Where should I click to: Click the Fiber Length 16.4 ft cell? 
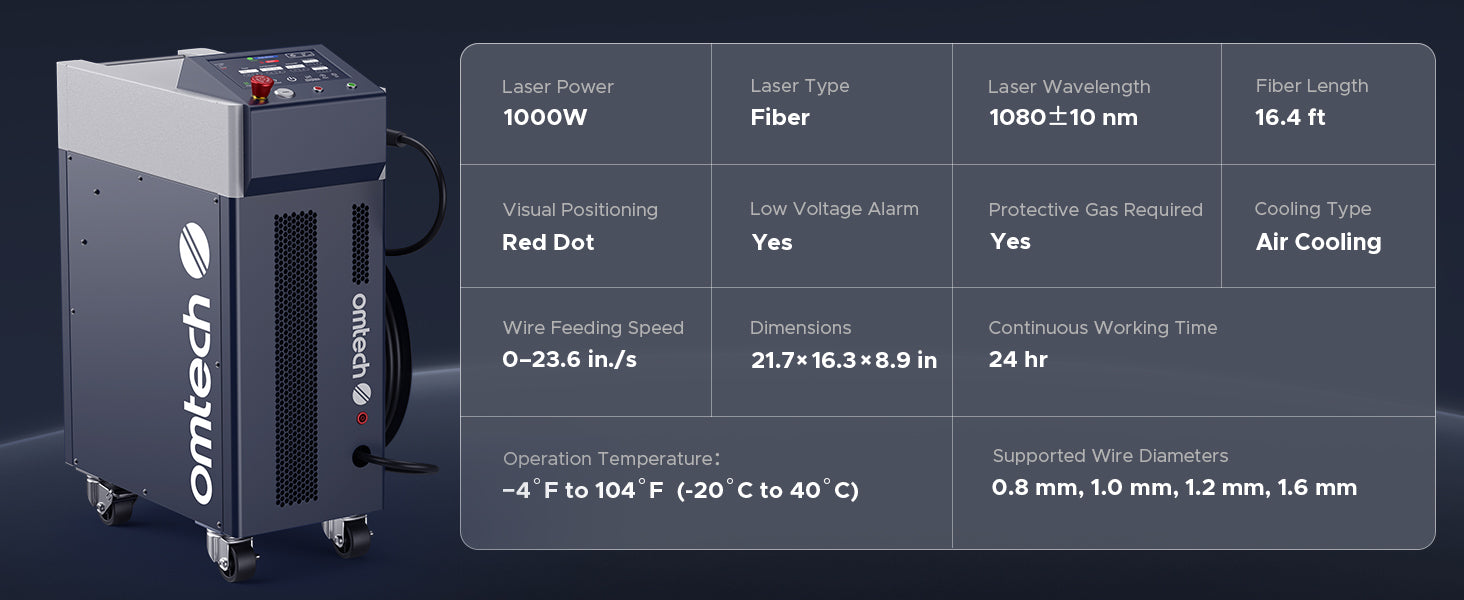coord(1328,104)
